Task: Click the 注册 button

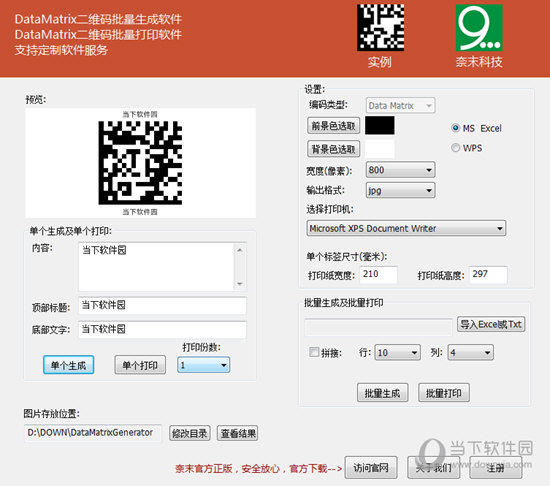Action: coord(496,467)
